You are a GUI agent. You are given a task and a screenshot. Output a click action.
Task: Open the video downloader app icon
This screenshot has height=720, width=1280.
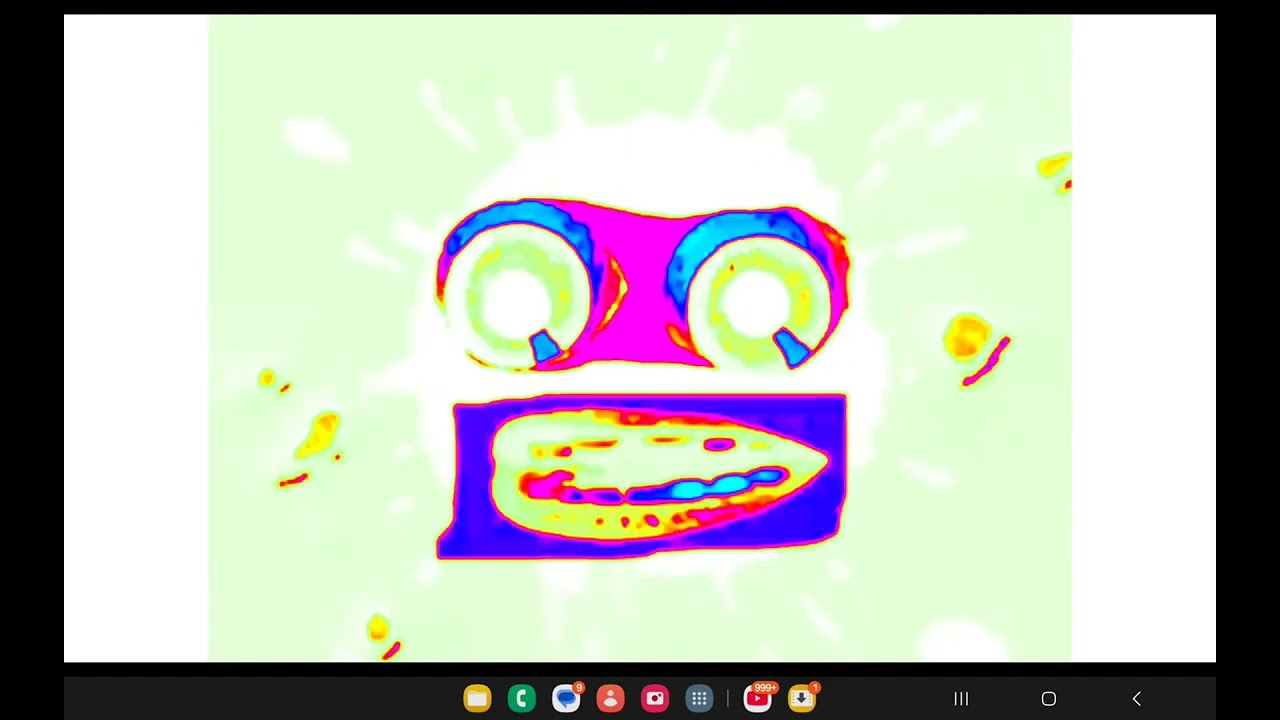[x=802, y=699]
